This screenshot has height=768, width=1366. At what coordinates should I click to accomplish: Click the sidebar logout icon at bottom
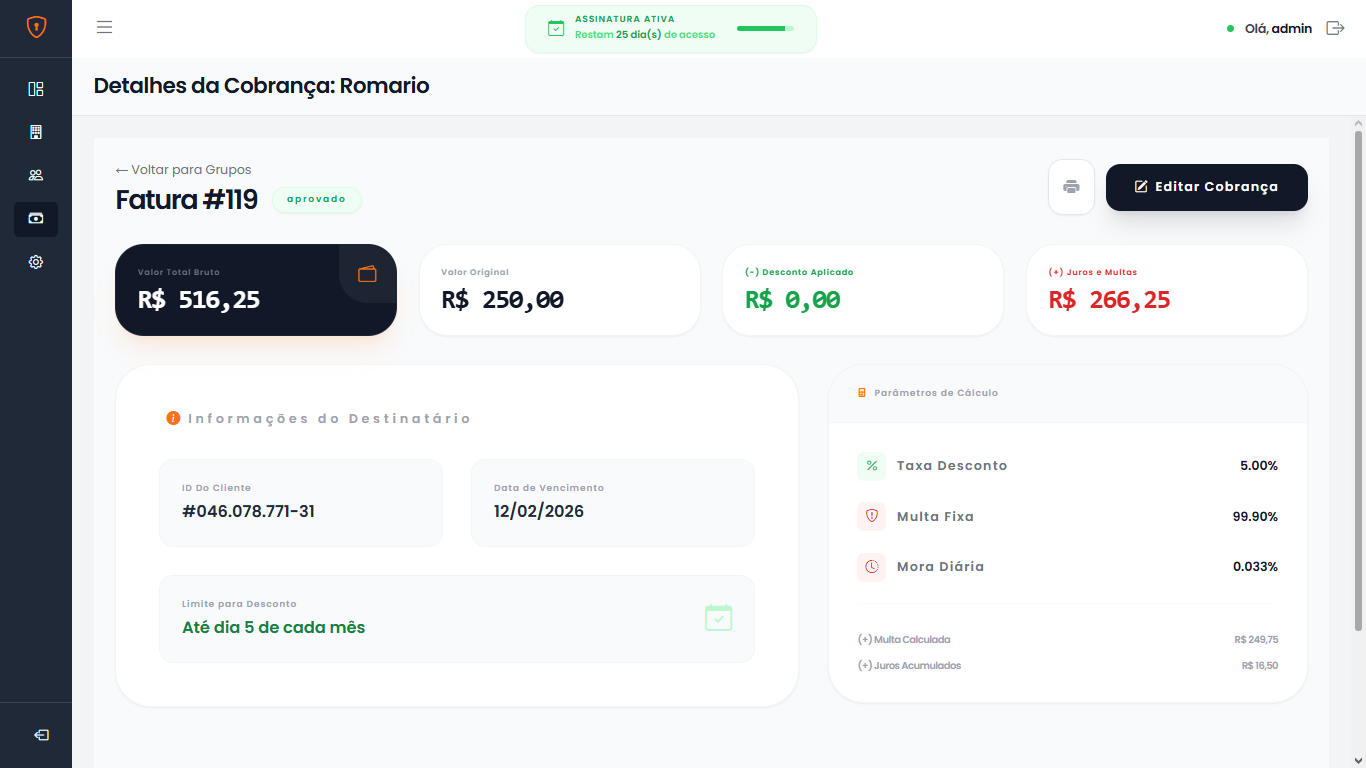41,735
